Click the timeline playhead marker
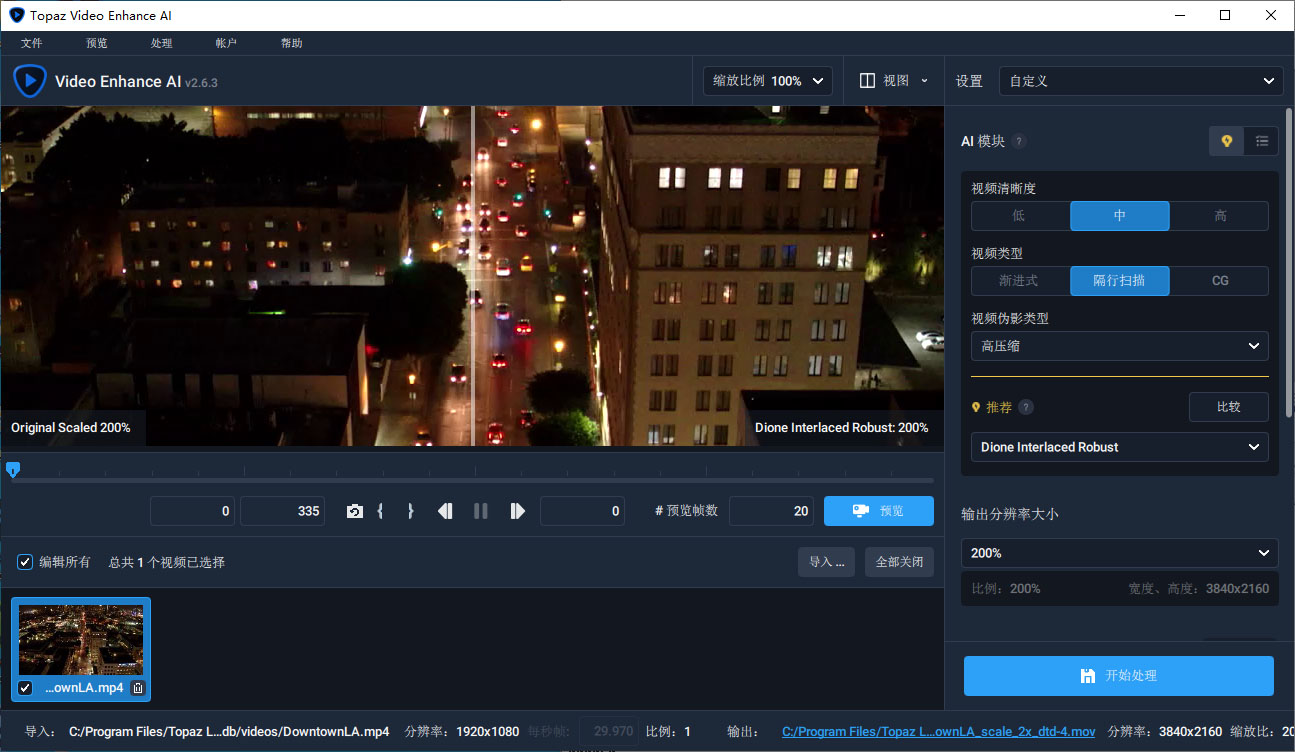The image size is (1295, 752). [x=13, y=469]
